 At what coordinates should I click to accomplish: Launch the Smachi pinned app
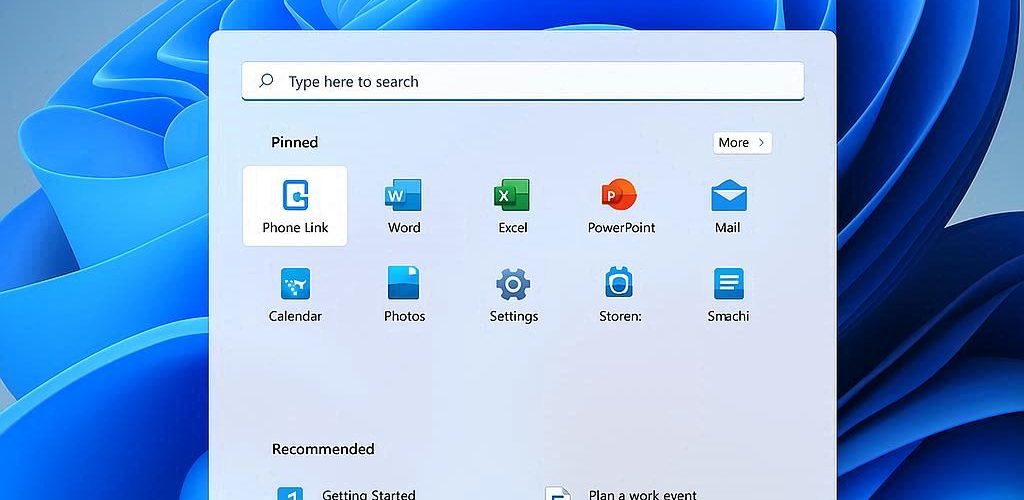728,294
